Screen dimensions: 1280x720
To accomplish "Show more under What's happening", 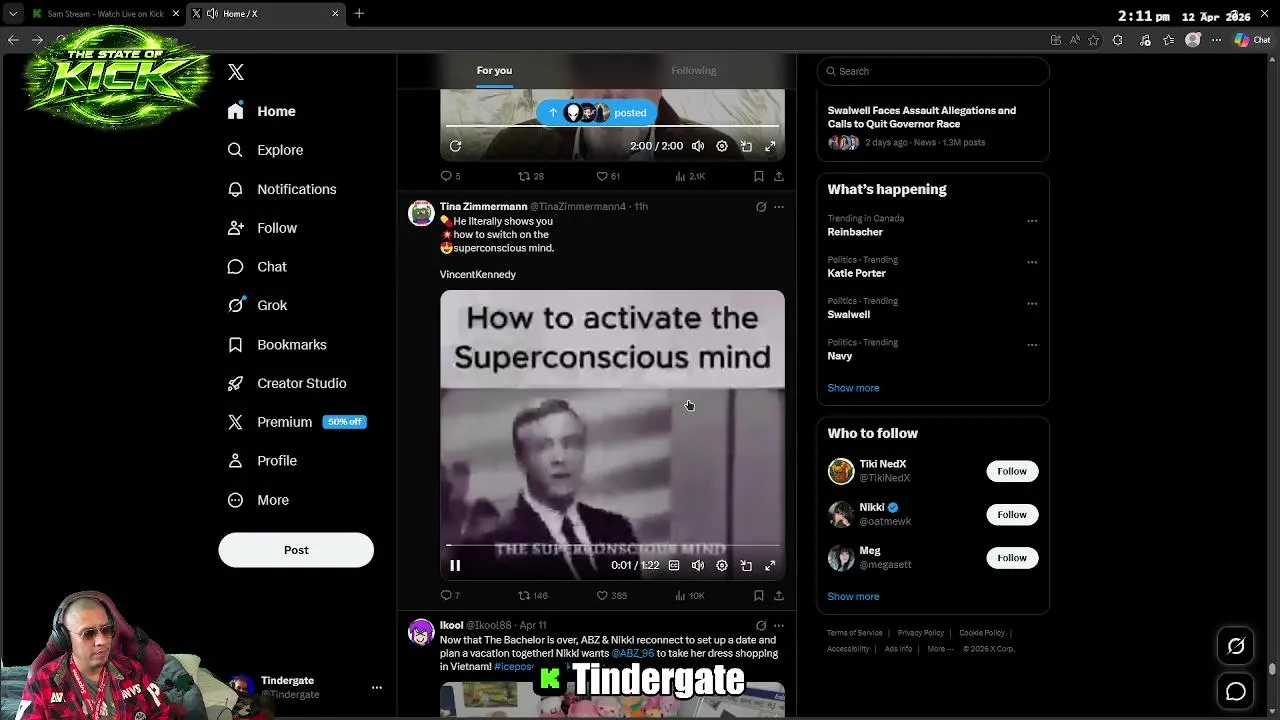I will 853,388.
